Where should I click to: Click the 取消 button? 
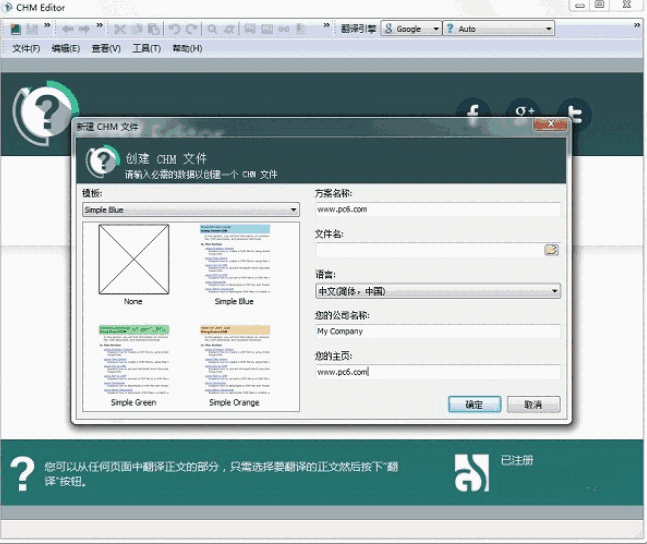[x=533, y=404]
